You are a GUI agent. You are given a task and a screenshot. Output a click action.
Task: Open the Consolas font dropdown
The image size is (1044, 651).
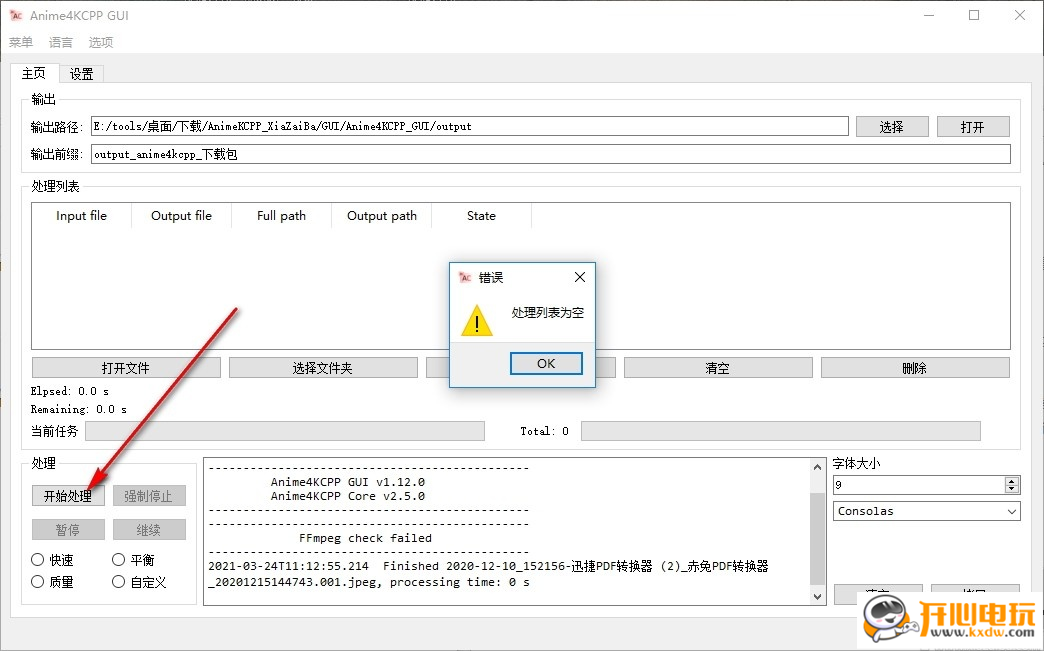click(927, 511)
